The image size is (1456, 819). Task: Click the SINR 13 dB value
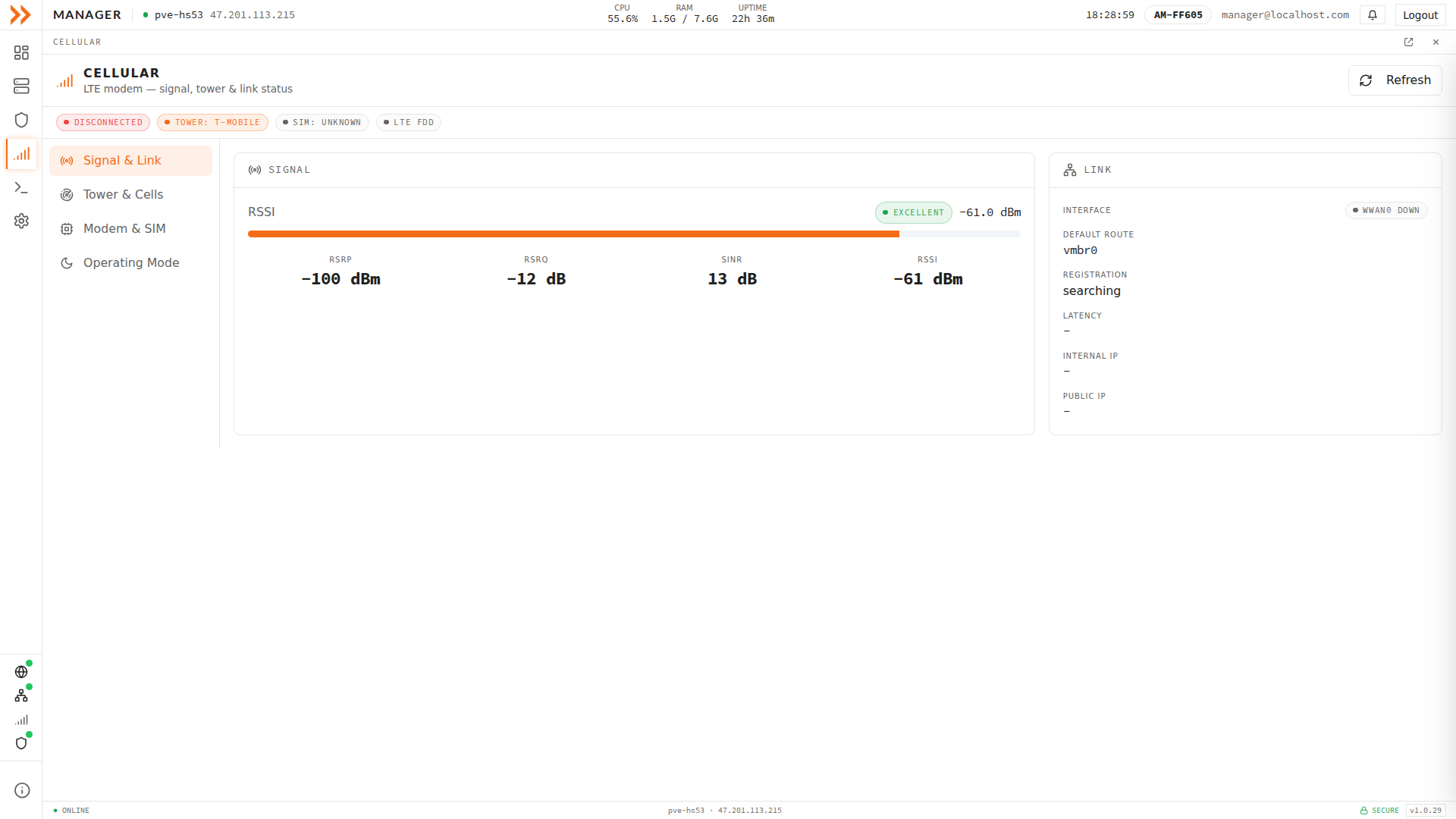tap(732, 279)
